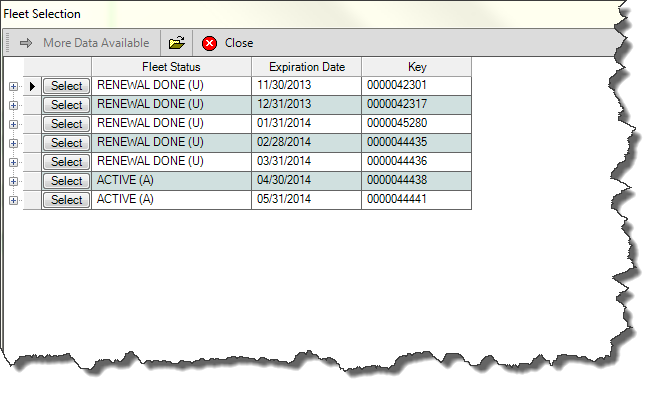
Task: Click ACTIVE (A) cell for 04/30/2014
Action: point(171,181)
